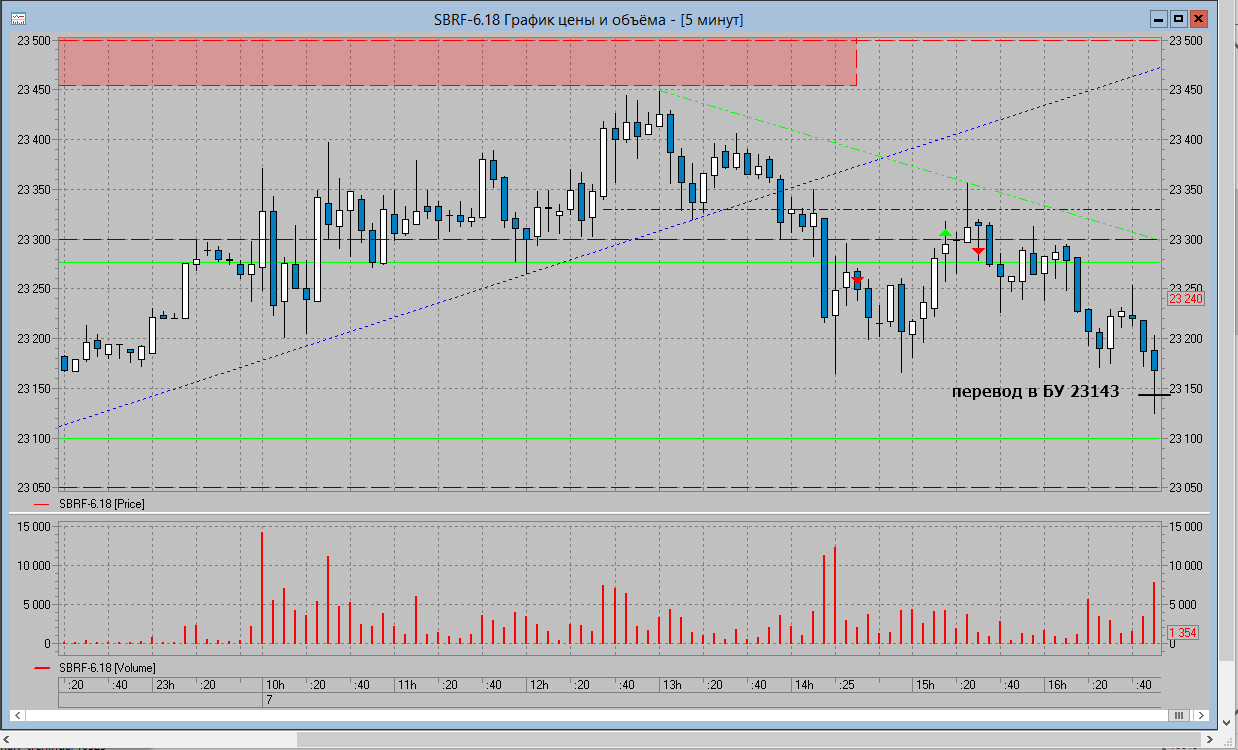Click 23 300 on the left price axis
This screenshot has width=1238, height=750.
33,240
